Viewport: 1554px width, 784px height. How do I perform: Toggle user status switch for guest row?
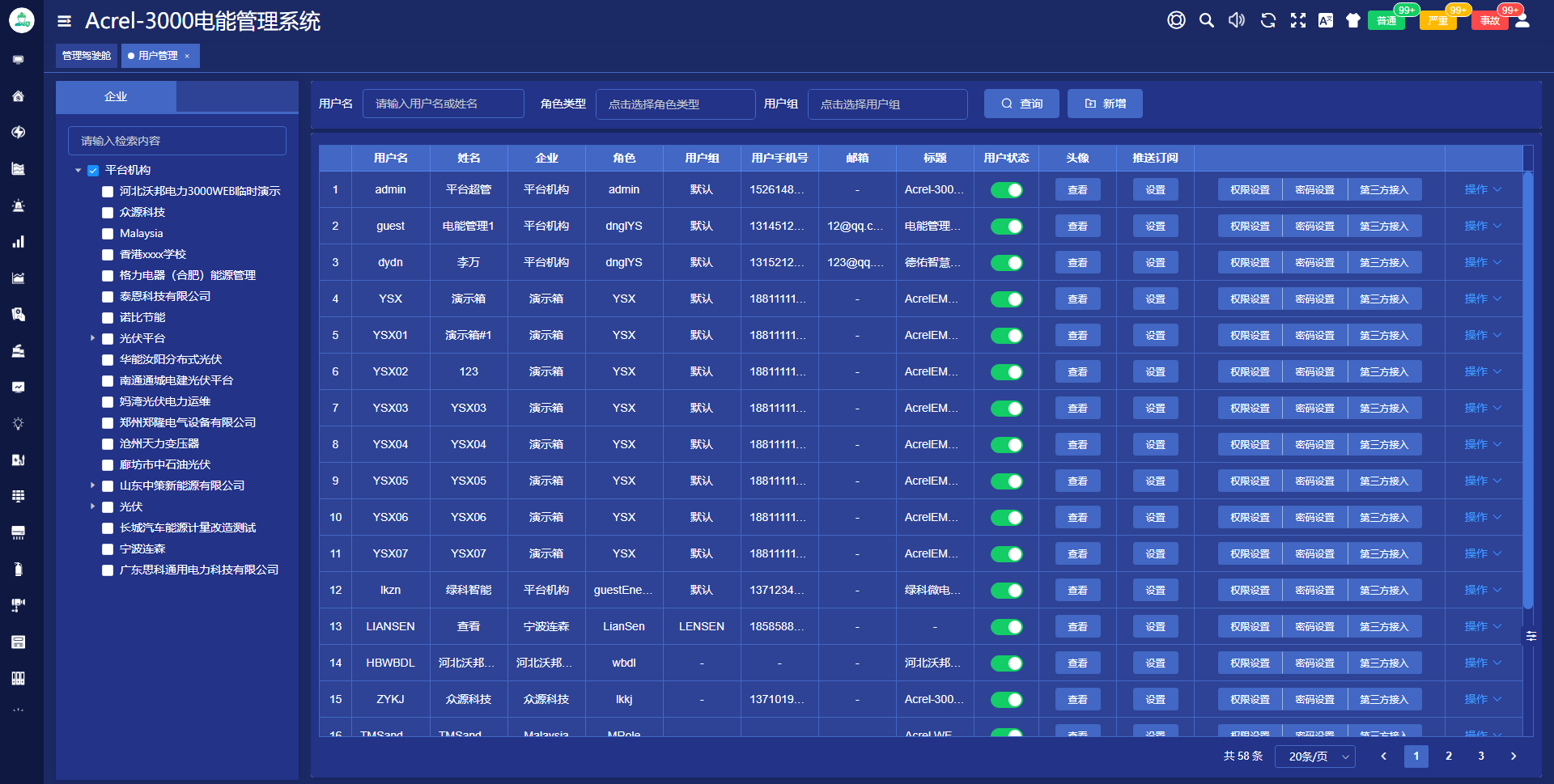(x=1007, y=227)
